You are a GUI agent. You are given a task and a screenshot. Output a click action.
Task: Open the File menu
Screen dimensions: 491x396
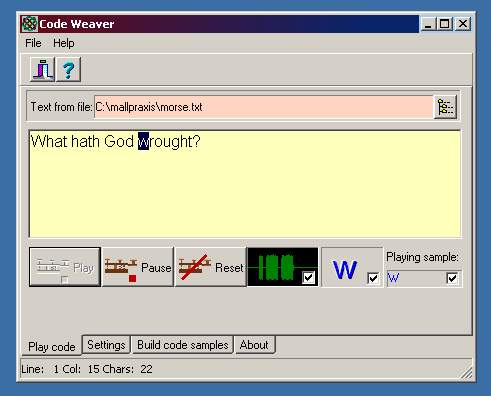click(x=33, y=43)
